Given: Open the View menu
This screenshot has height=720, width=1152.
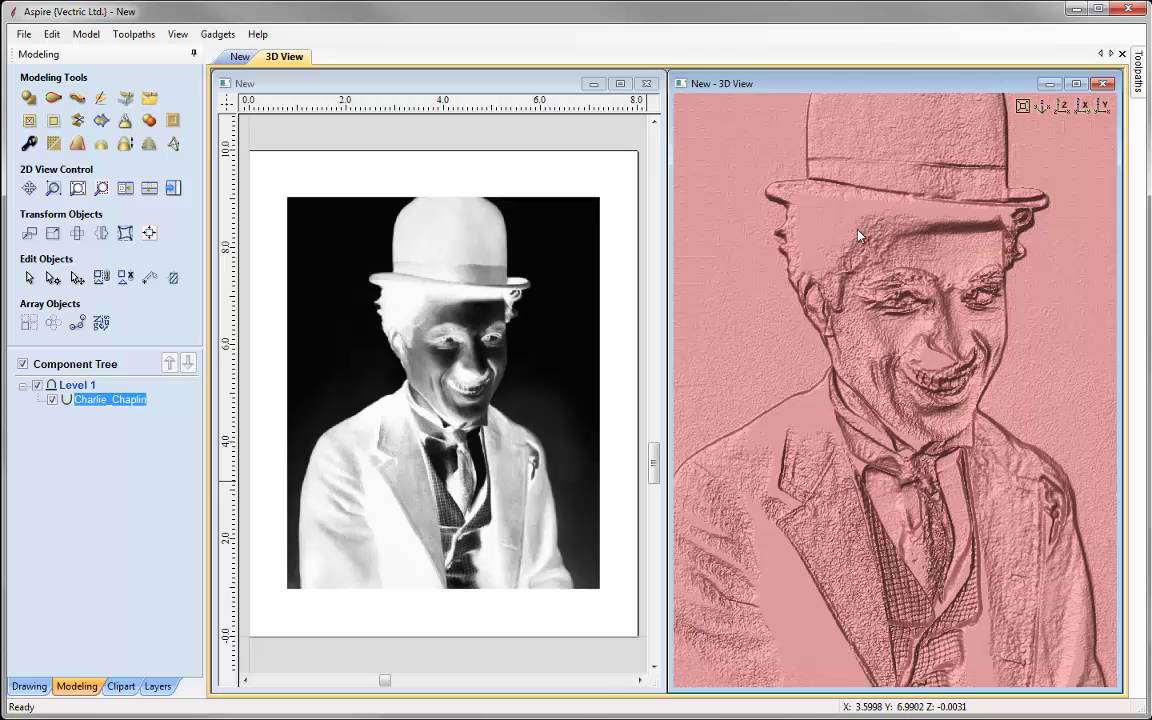Looking at the screenshot, I should (178, 34).
